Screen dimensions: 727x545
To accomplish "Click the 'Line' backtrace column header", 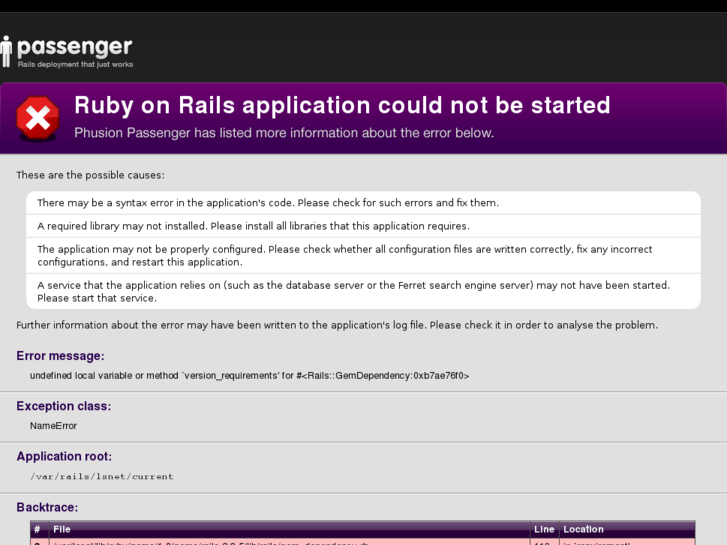I will [x=544, y=529].
